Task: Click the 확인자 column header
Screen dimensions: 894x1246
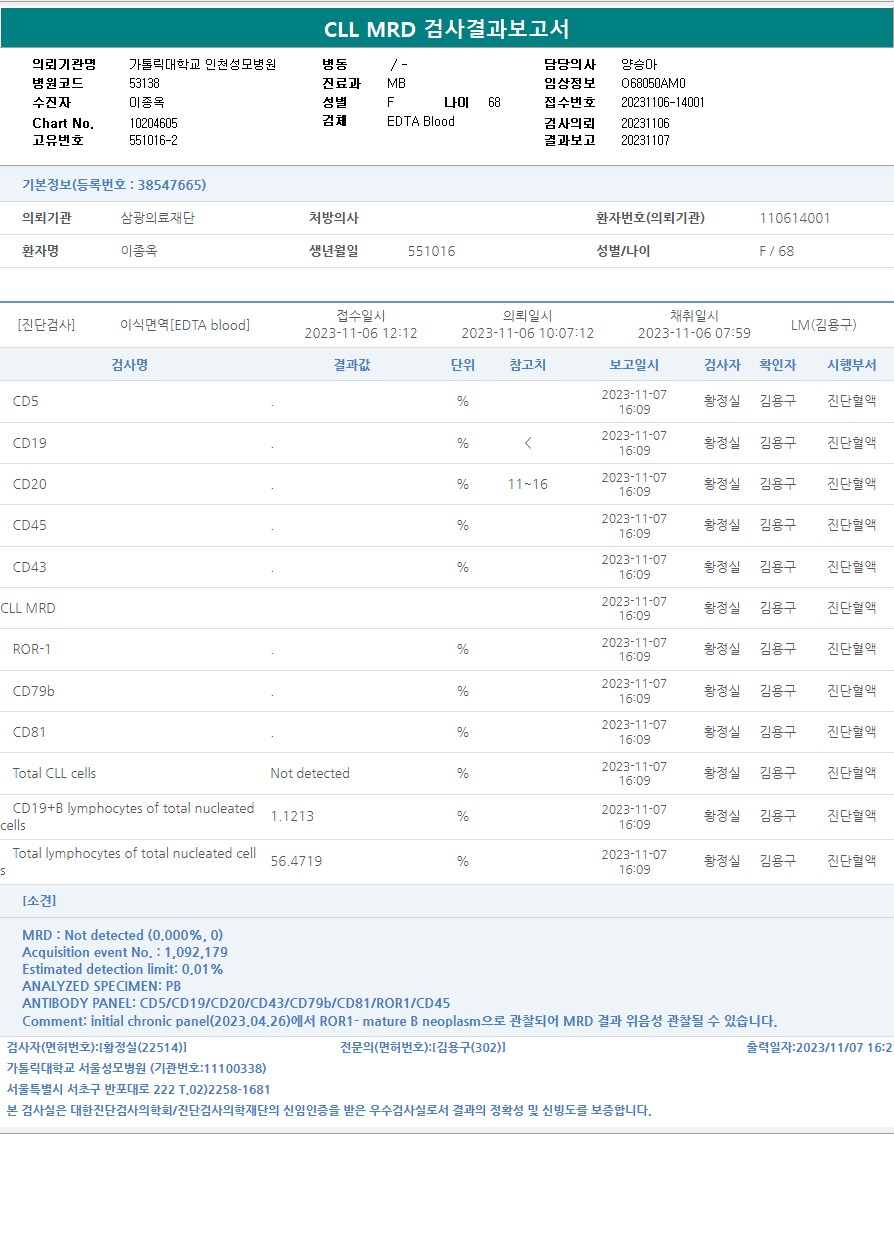Action: [778, 365]
